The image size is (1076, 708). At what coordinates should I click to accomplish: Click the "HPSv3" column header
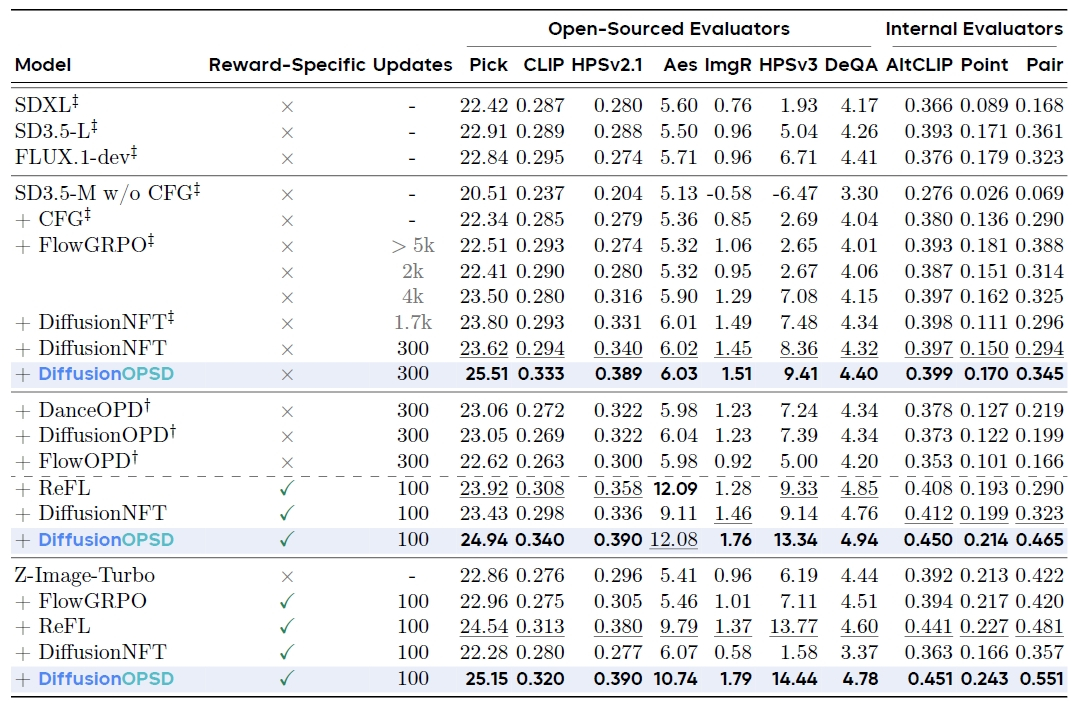[788, 64]
